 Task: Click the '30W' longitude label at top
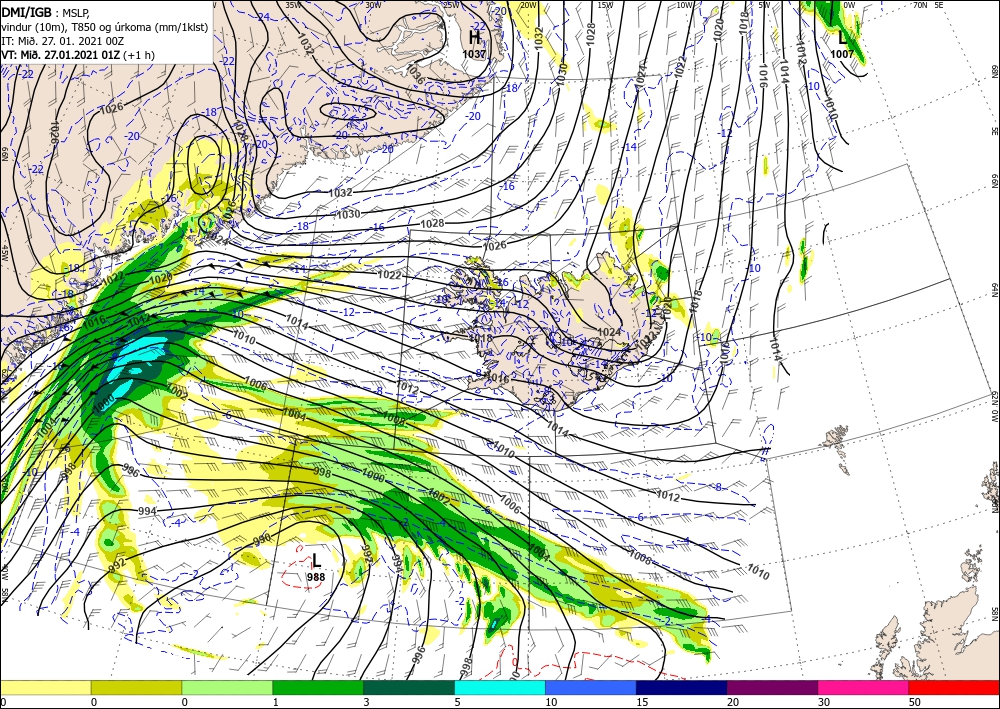coord(373,5)
